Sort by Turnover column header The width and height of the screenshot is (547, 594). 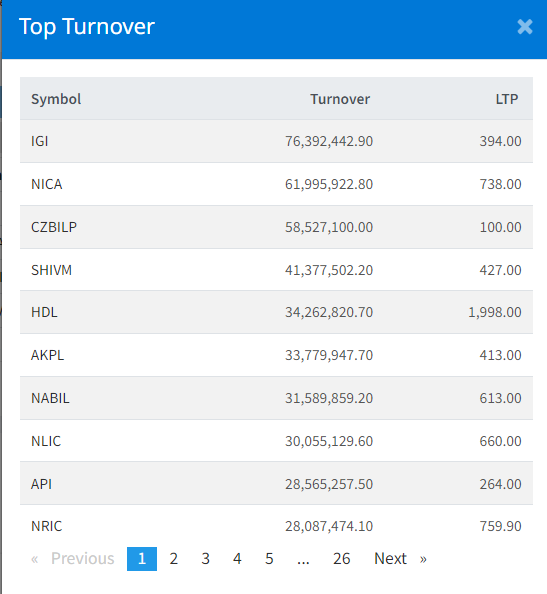click(x=340, y=99)
